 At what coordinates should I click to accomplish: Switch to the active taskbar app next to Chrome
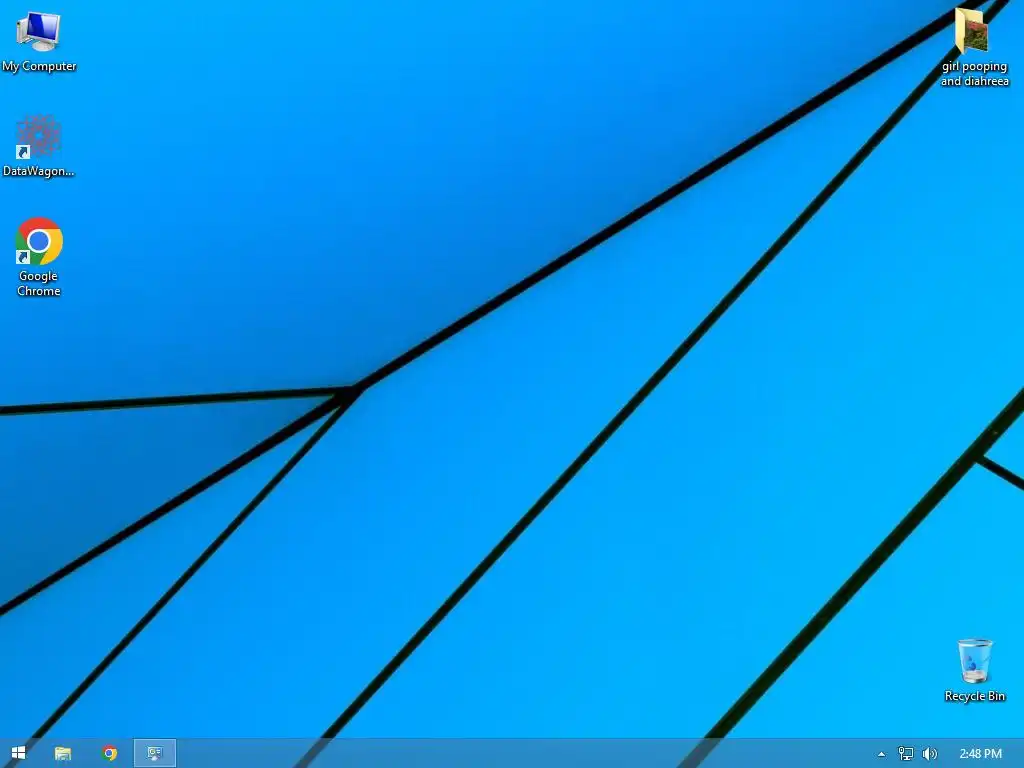tap(155, 753)
